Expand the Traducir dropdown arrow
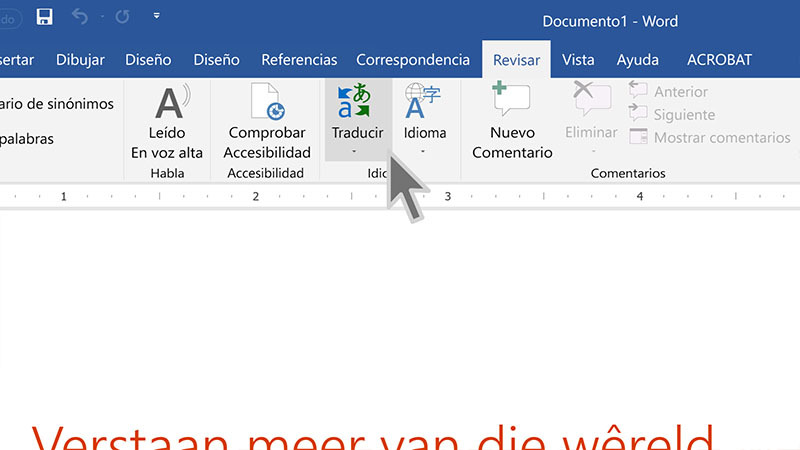This screenshot has width=800, height=450. click(x=357, y=151)
